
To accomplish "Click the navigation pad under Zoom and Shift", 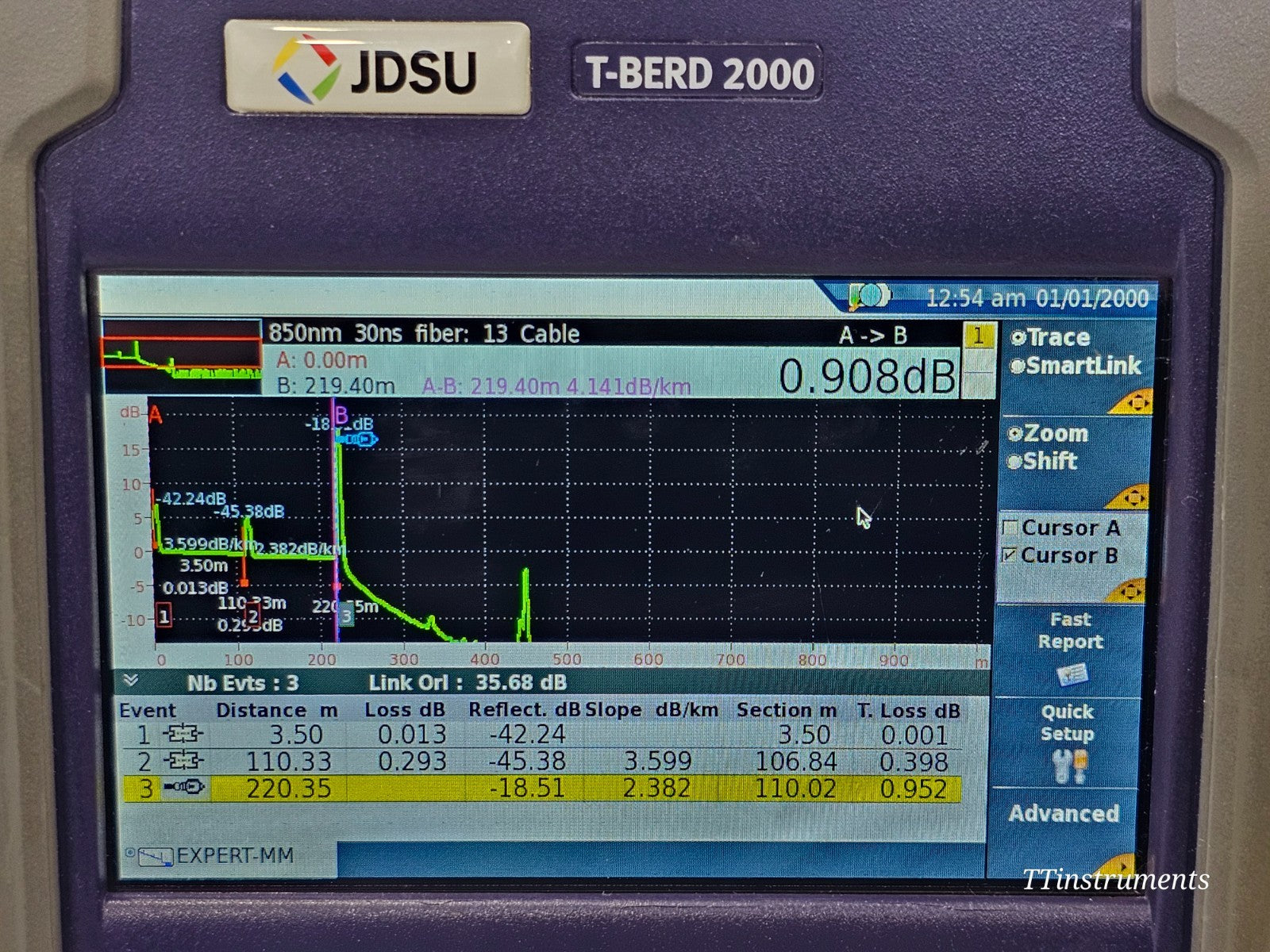I will tap(1137, 500).
